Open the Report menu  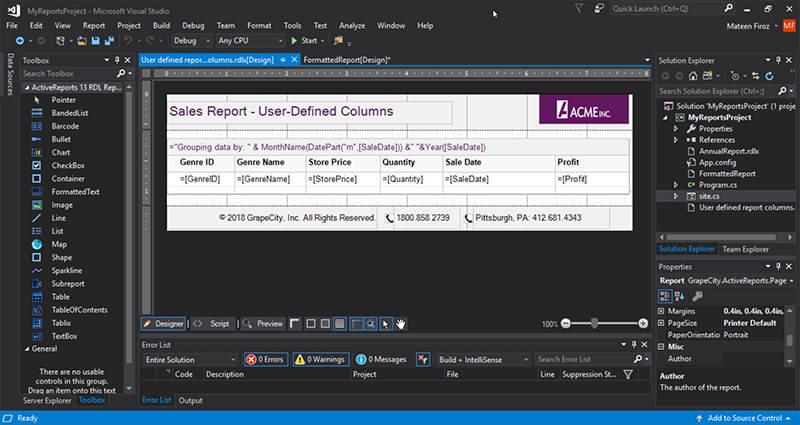[94, 26]
